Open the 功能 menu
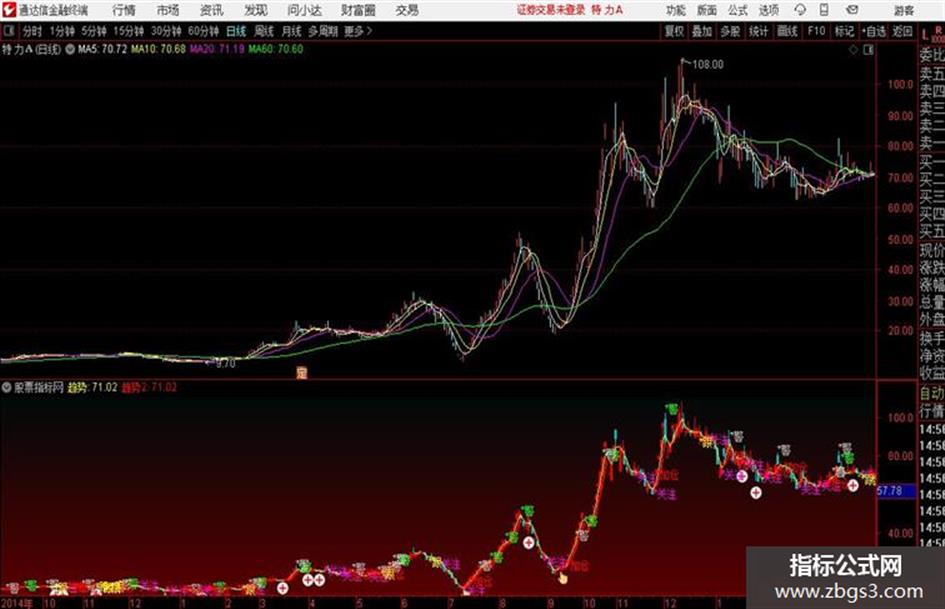Screen dimensions: 945x609 tap(676, 10)
